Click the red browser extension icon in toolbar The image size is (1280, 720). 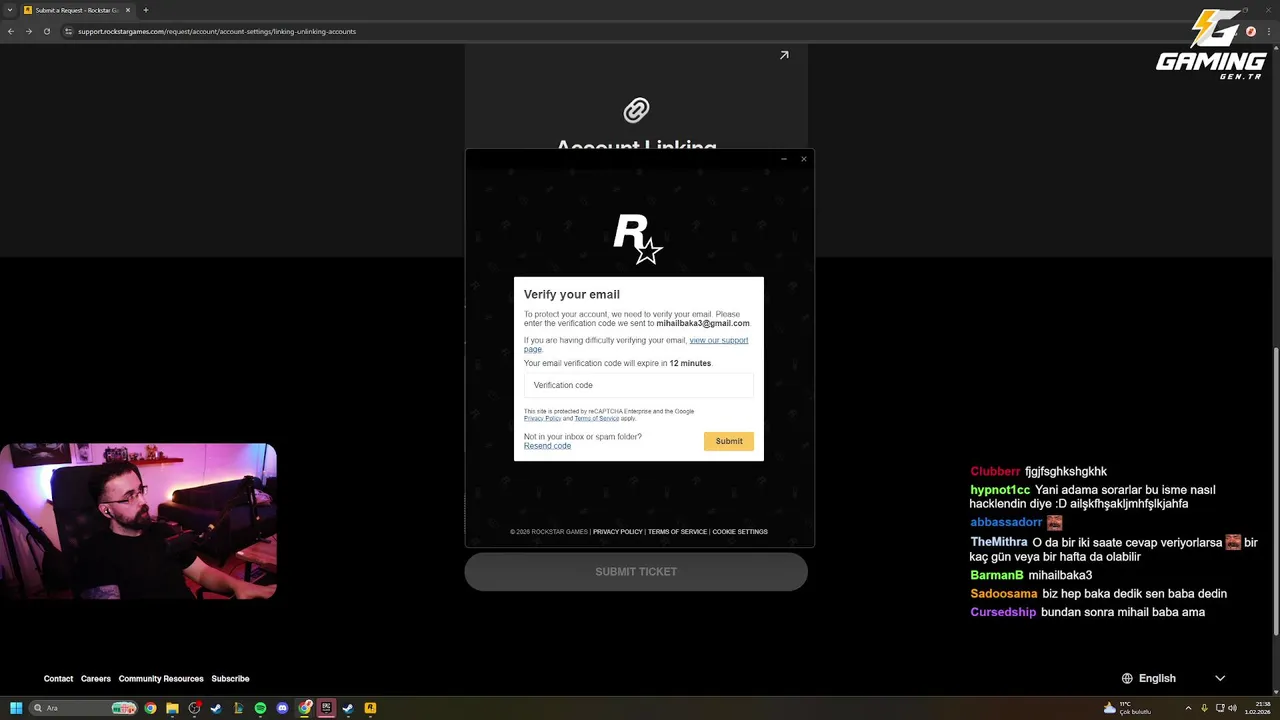(1250, 31)
